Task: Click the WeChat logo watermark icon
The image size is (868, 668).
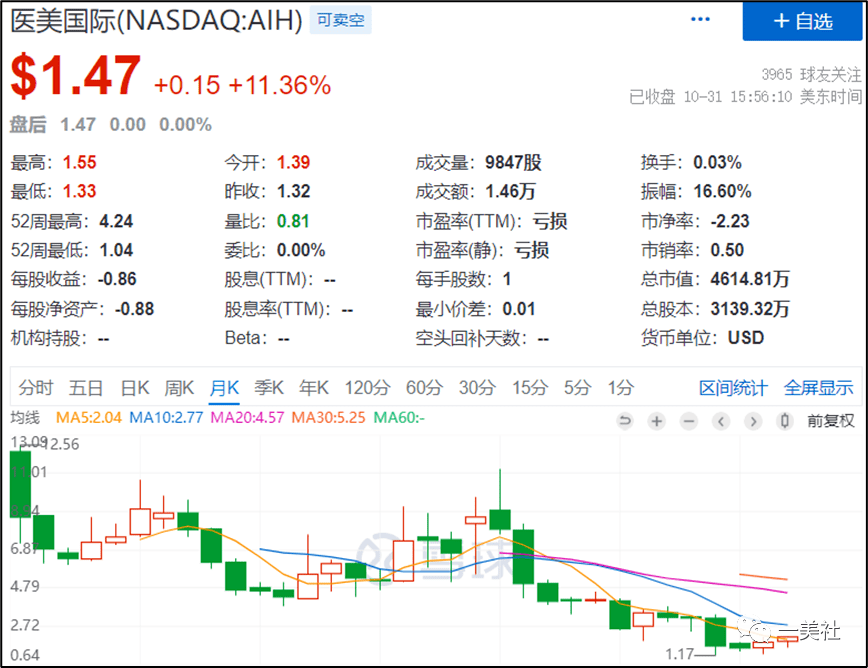Action: click(x=757, y=630)
